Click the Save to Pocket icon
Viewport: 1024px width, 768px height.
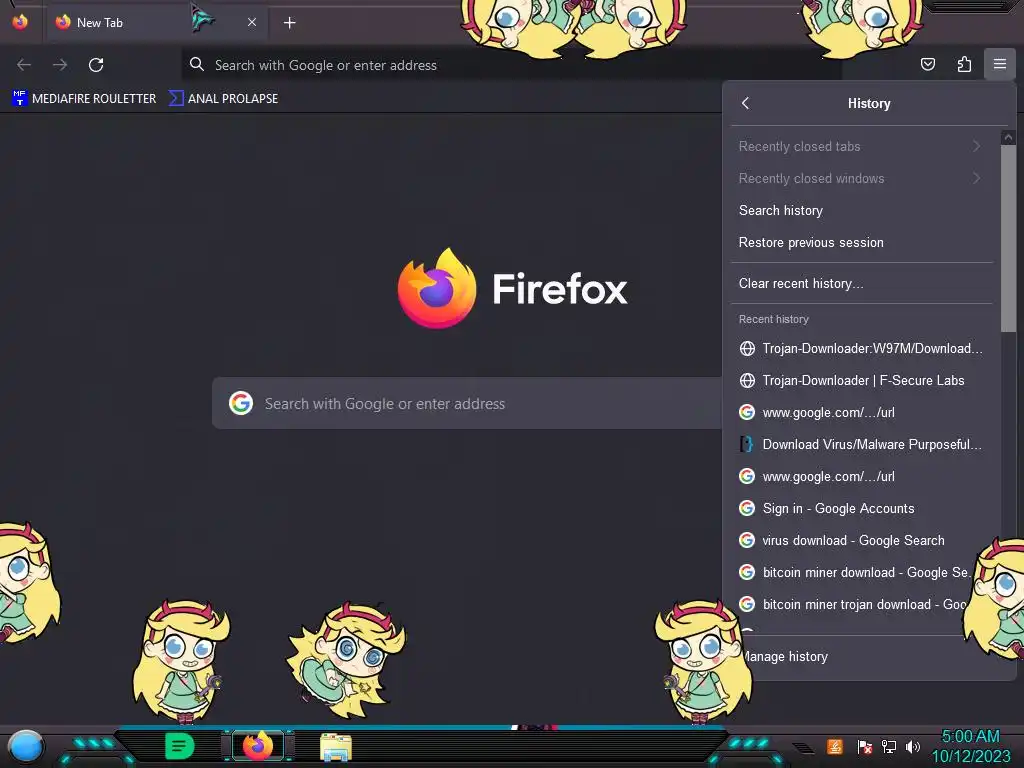(x=928, y=64)
